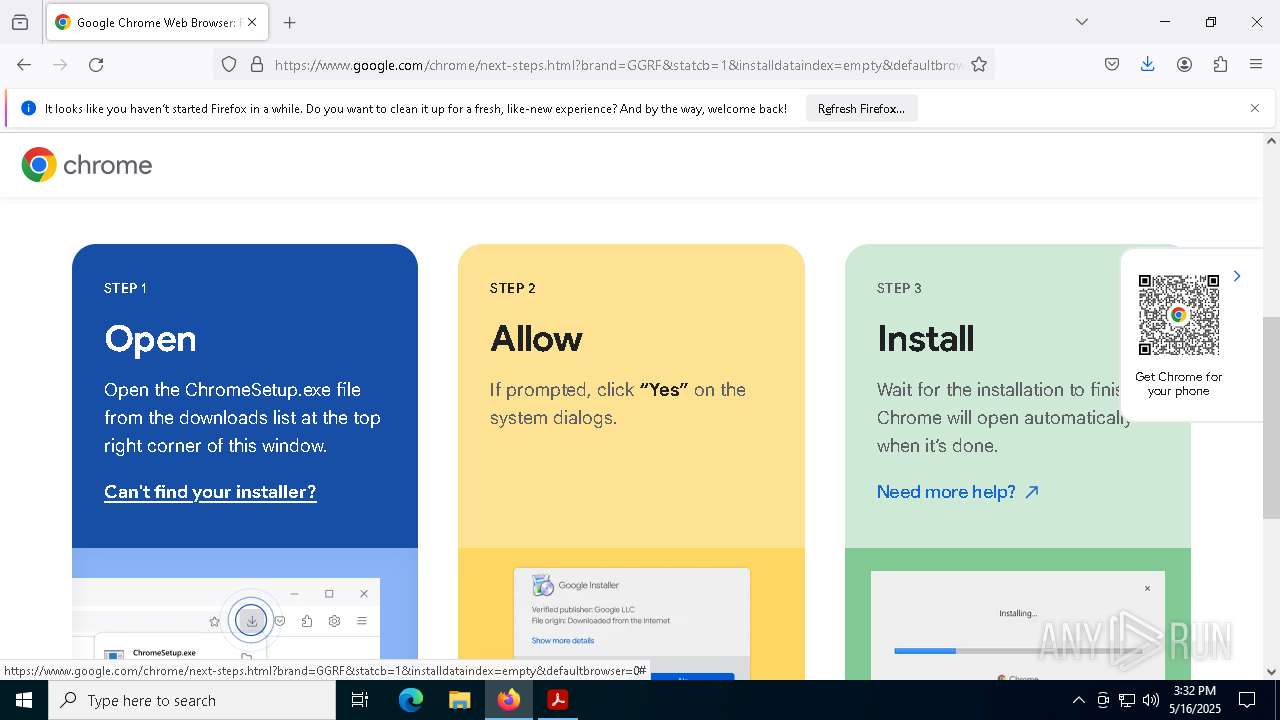Open tracking protection shield icon
This screenshot has width=1280, height=720.
point(229,64)
